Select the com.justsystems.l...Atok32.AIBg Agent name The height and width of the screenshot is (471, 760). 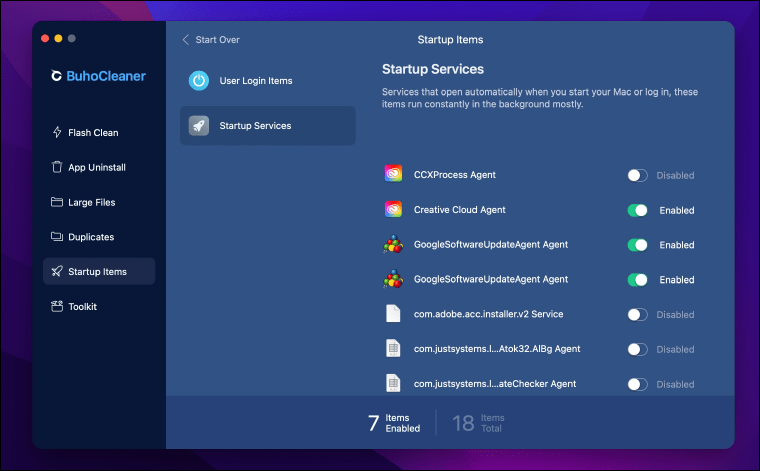pyautogui.click(x=497, y=349)
